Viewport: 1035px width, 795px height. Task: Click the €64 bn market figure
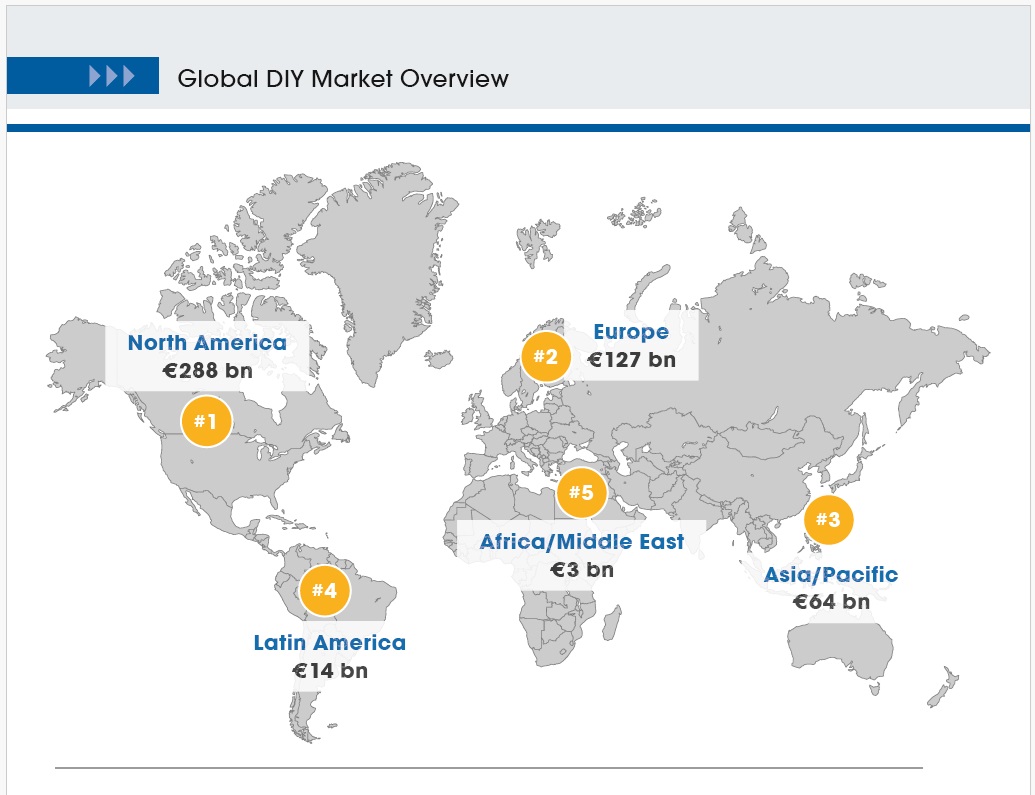831,602
